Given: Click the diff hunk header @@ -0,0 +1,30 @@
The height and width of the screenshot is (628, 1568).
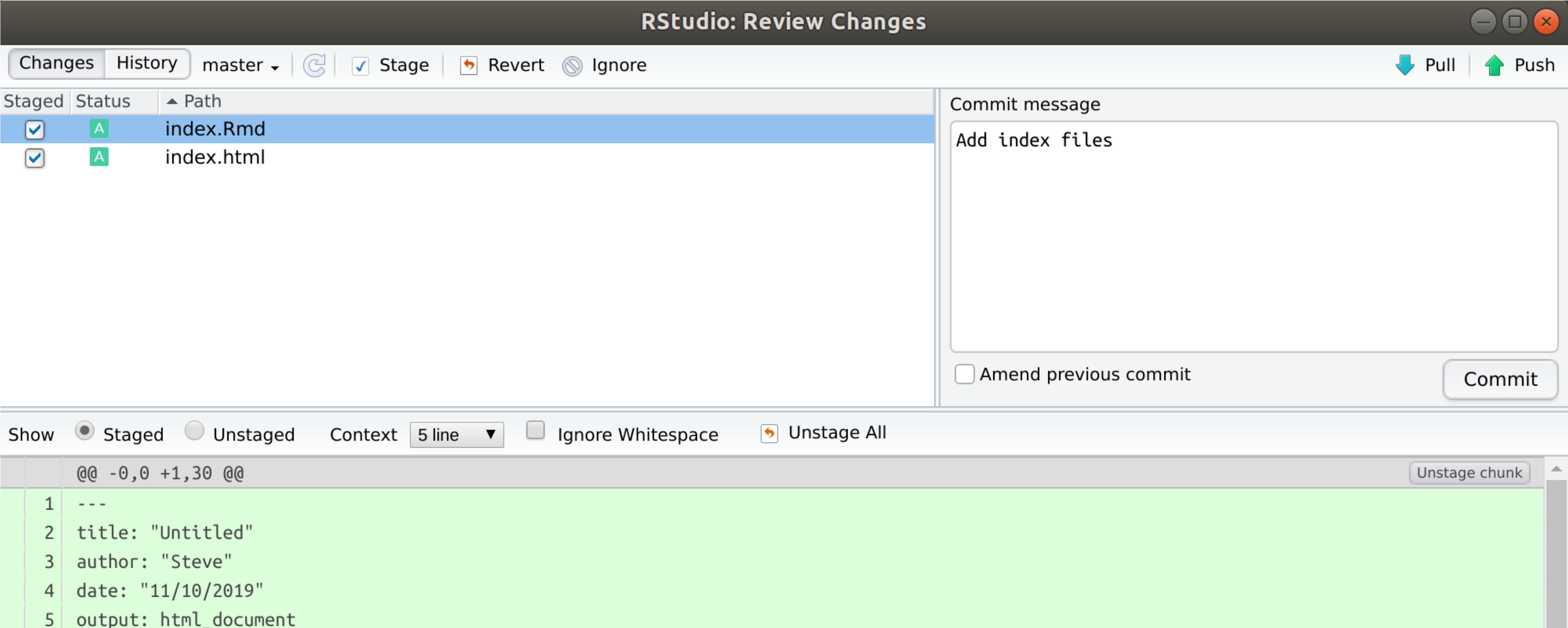Looking at the screenshot, I should (x=160, y=473).
